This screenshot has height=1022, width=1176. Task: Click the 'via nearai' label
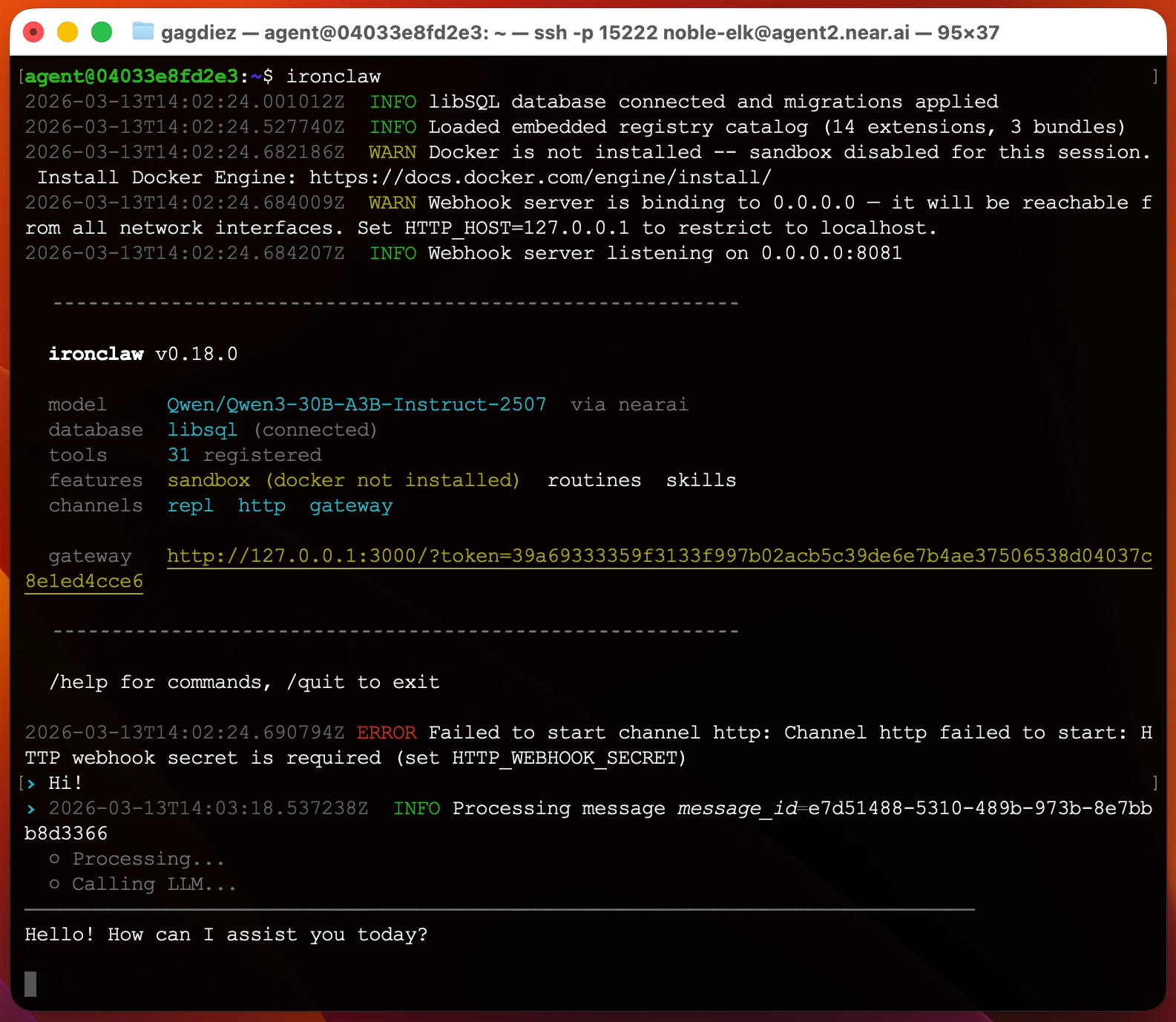click(x=629, y=404)
